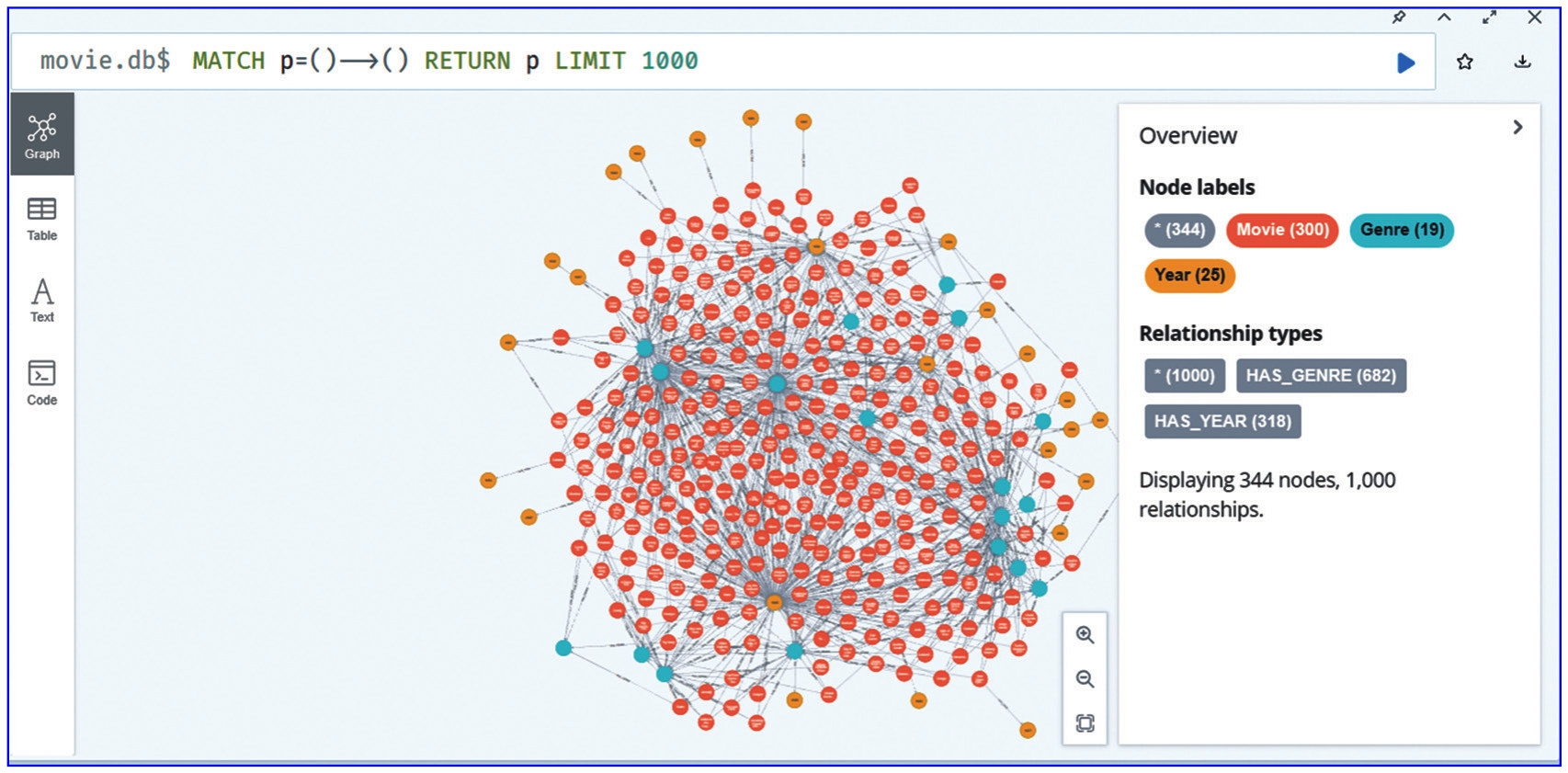Switch to Graph view
The image size is (1568, 773).
tap(42, 135)
